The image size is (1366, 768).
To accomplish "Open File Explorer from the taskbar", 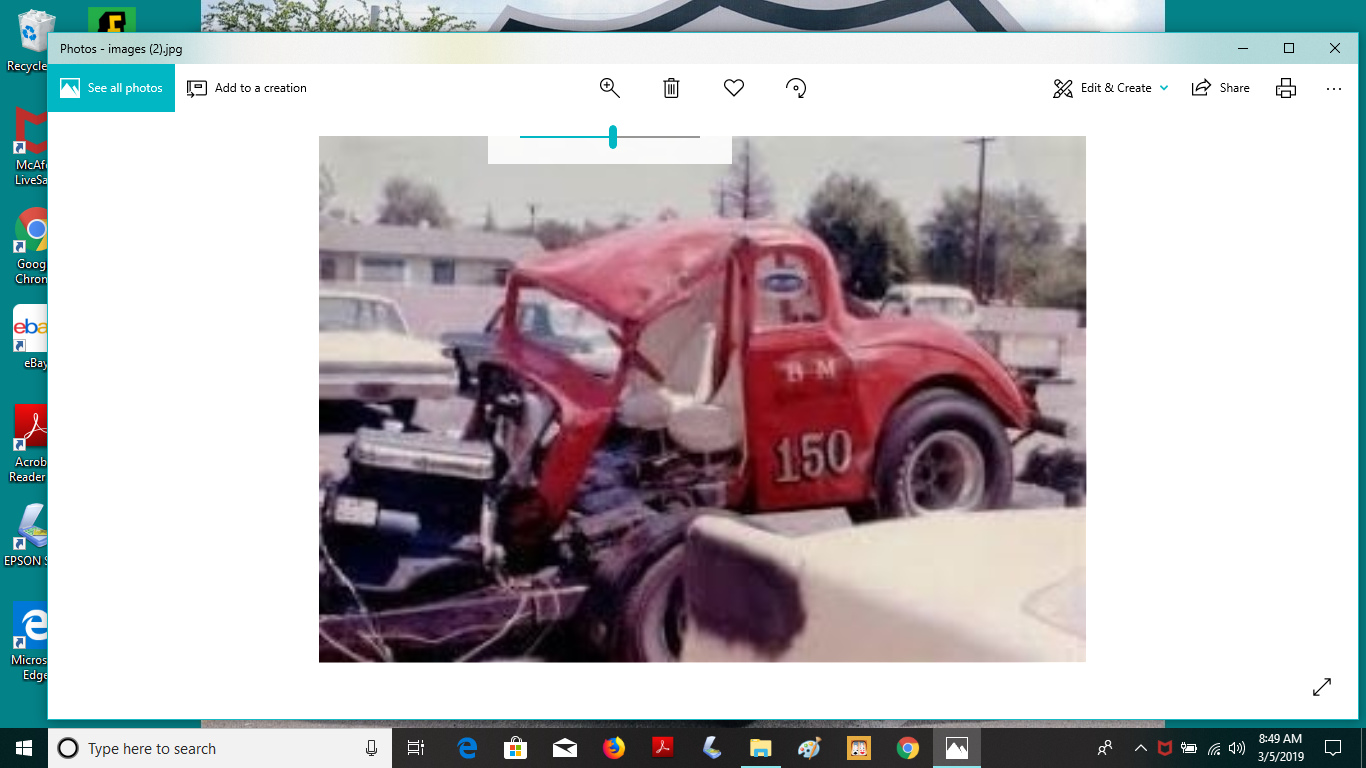I will [x=761, y=748].
